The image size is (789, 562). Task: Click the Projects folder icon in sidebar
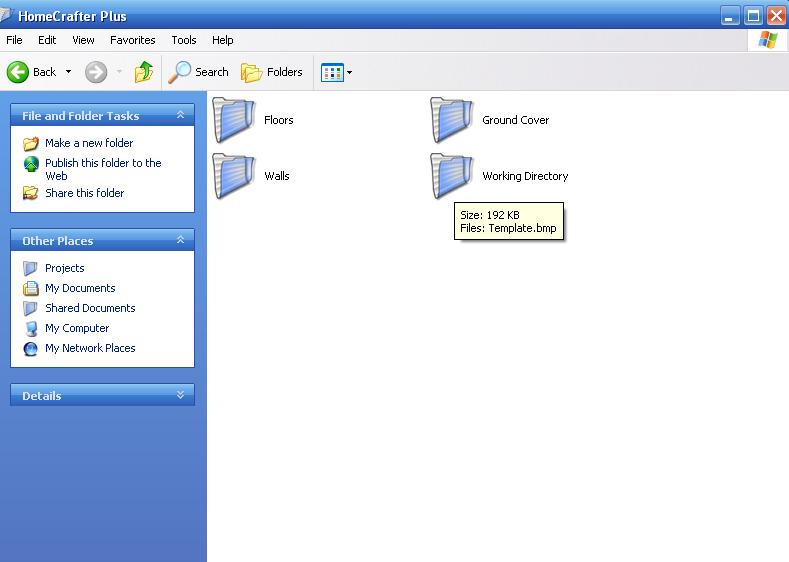point(30,268)
